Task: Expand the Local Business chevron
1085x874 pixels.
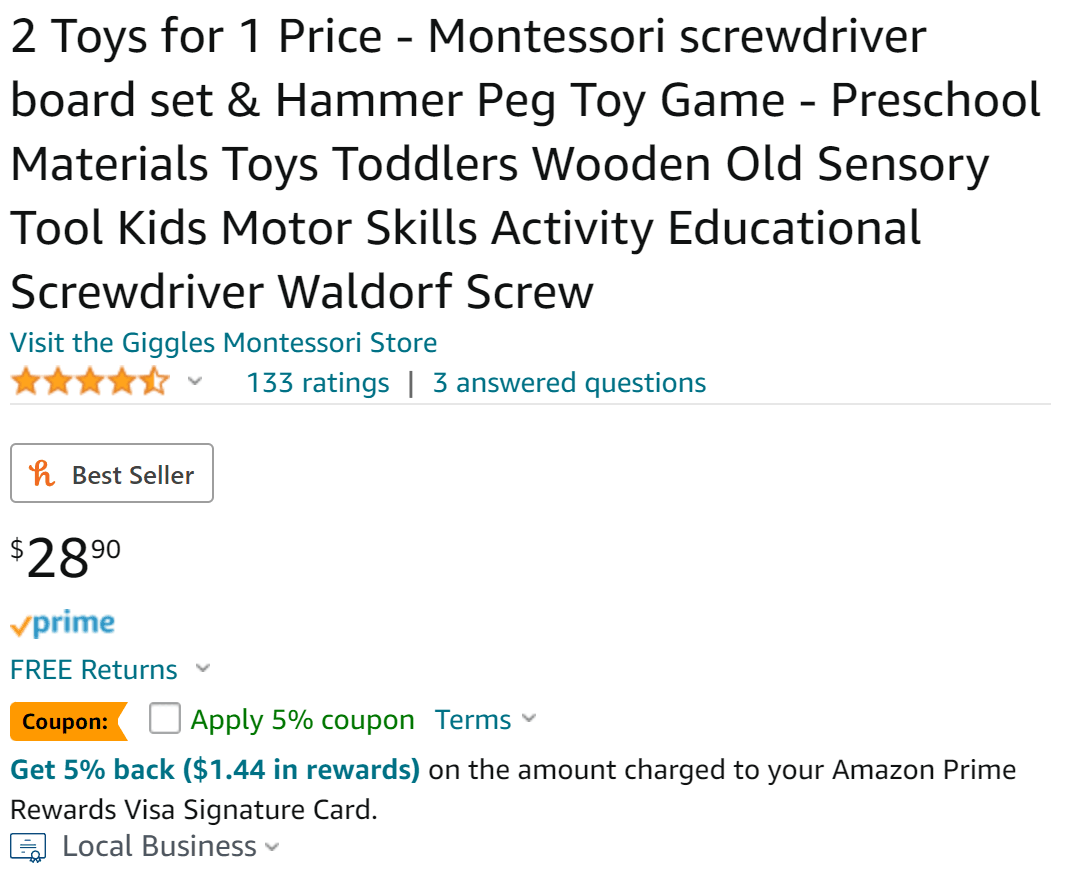Action: coord(271,848)
